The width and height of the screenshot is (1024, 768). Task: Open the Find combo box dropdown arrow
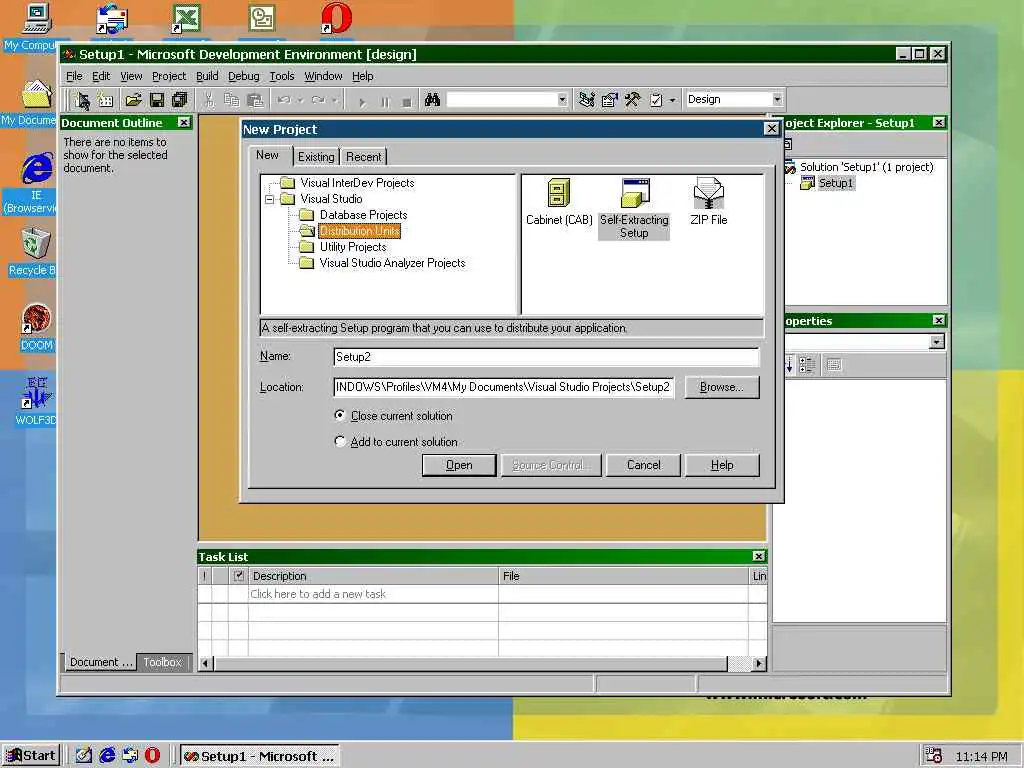[x=562, y=100]
